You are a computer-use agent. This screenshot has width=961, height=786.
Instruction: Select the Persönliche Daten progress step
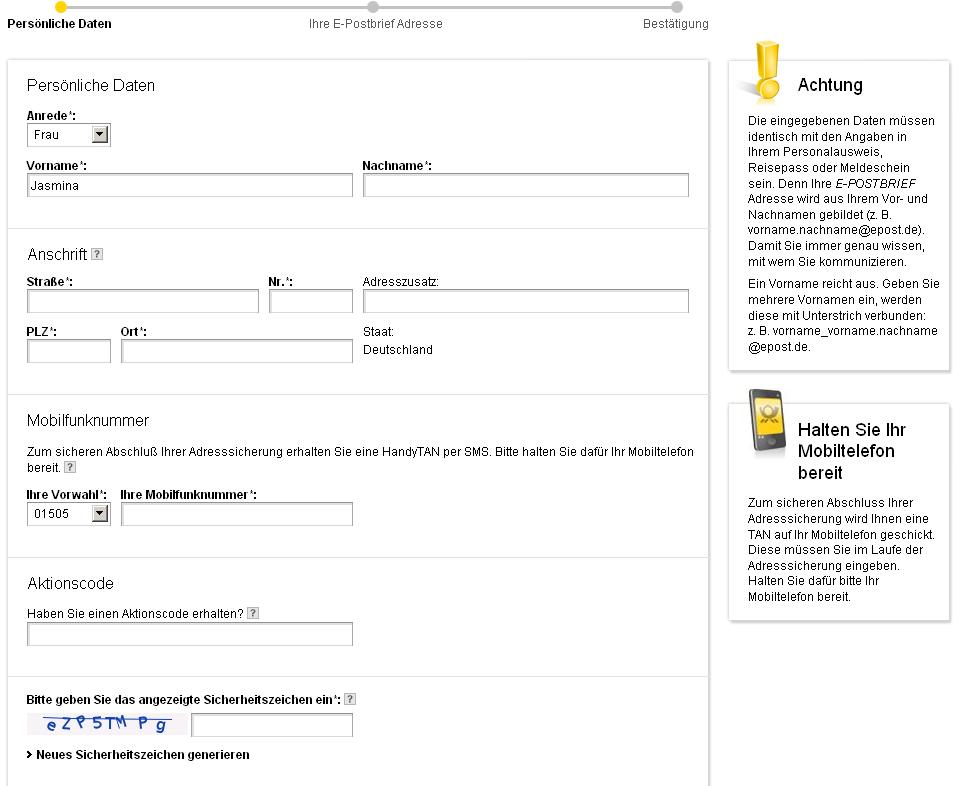[x=59, y=24]
